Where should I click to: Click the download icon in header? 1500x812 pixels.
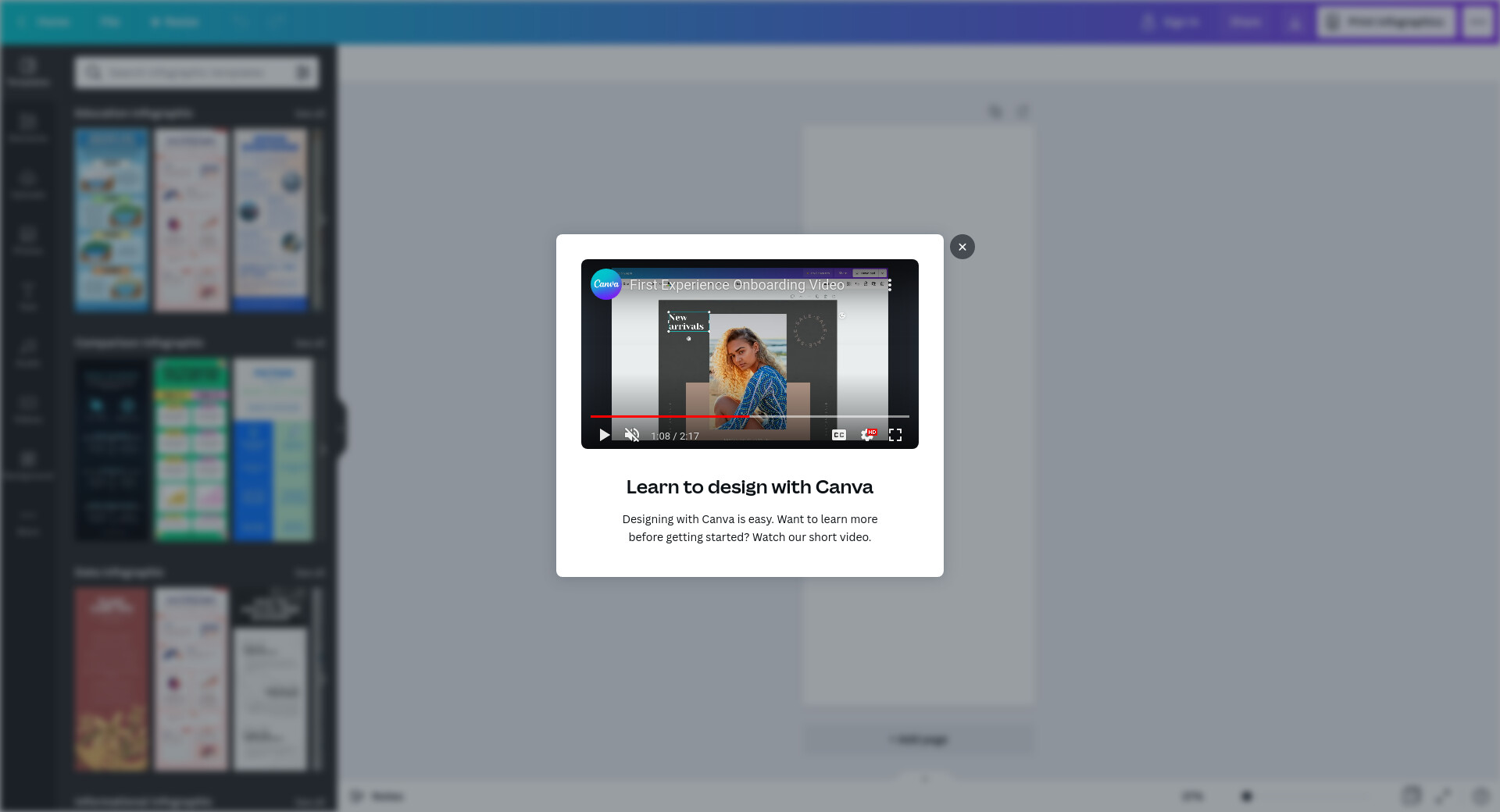(x=1295, y=22)
